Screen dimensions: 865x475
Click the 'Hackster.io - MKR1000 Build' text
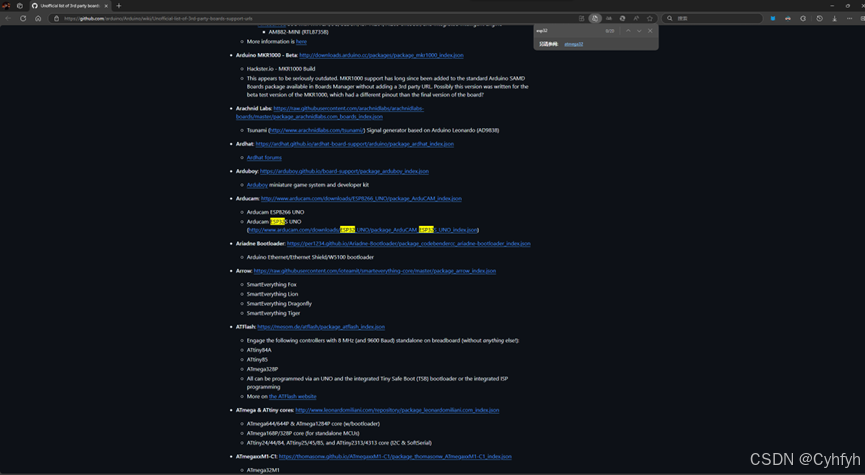pyautogui.click(x=281, y=69)
